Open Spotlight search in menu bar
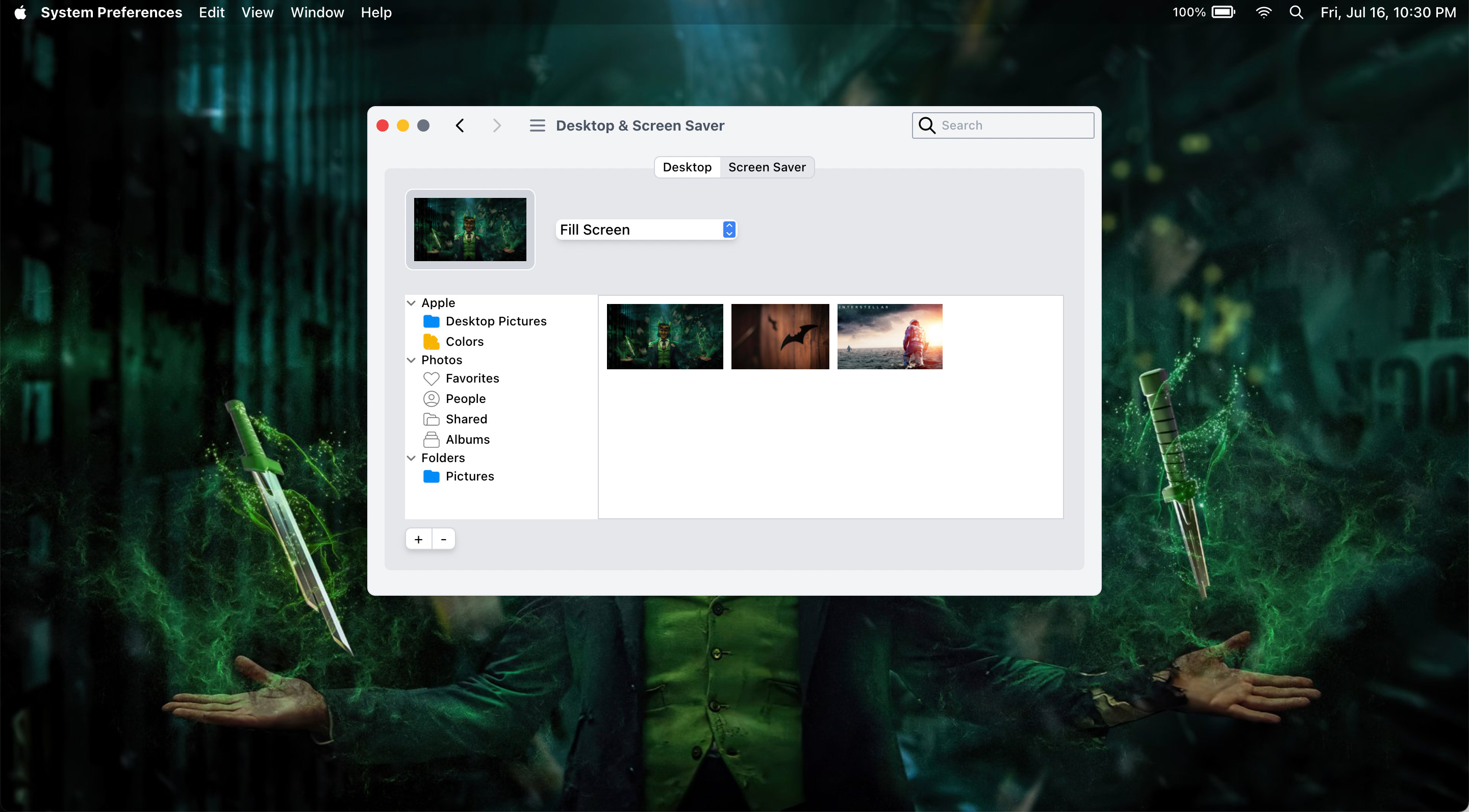This screenshot has height=812, width=1469. pos(1296,12)
